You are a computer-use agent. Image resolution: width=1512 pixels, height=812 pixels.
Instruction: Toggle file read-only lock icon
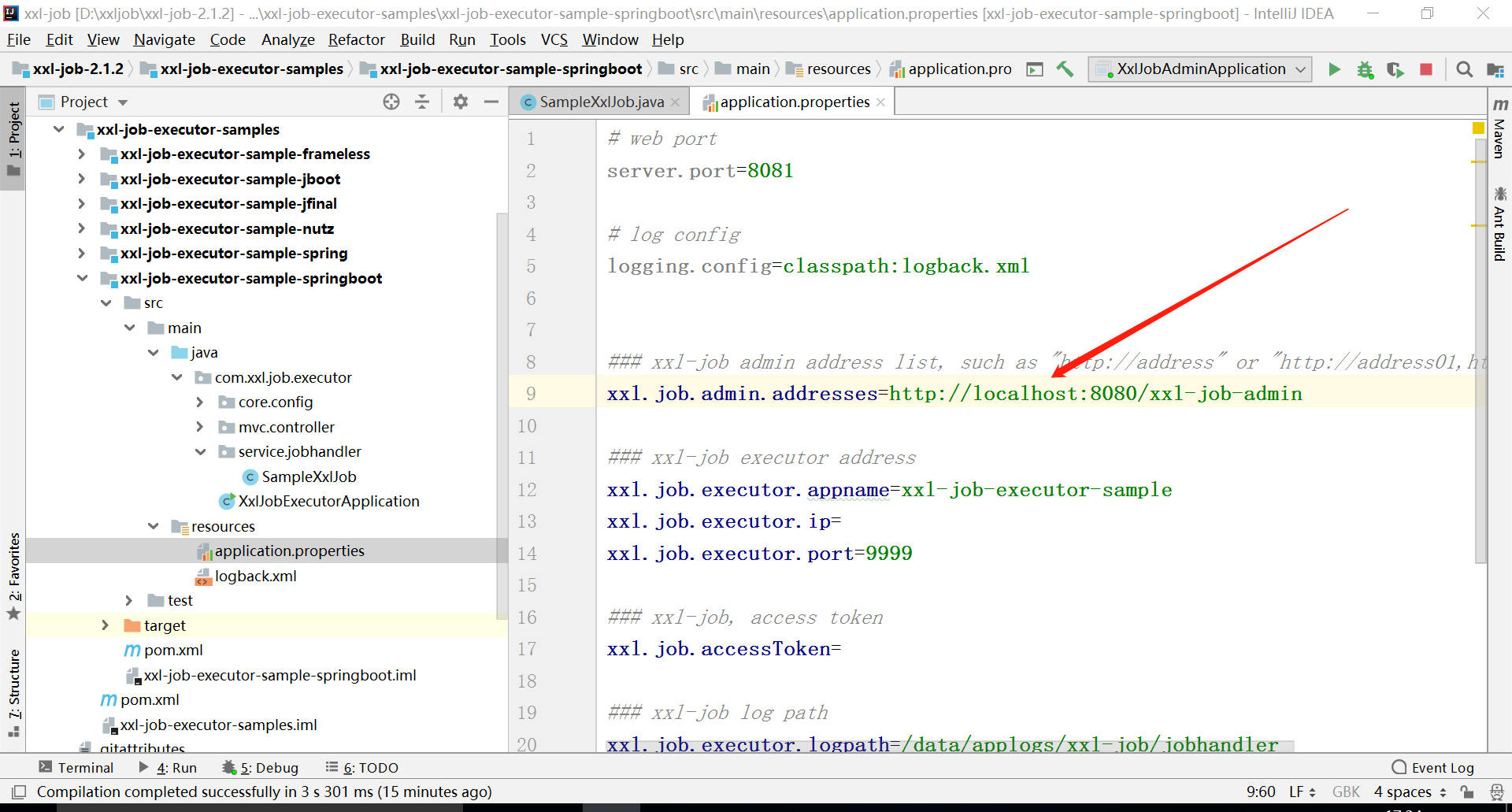1466,792
